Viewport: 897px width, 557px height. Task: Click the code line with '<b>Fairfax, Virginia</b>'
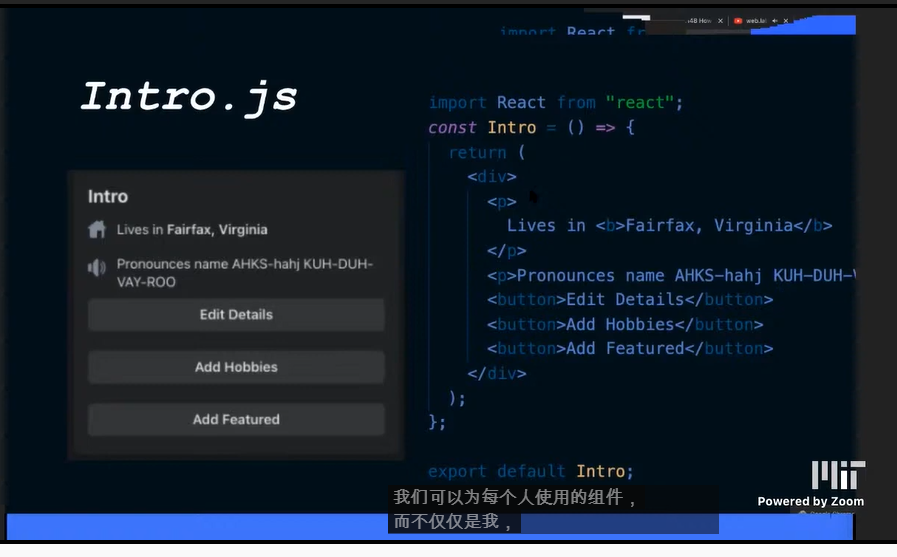click(669, 226)
